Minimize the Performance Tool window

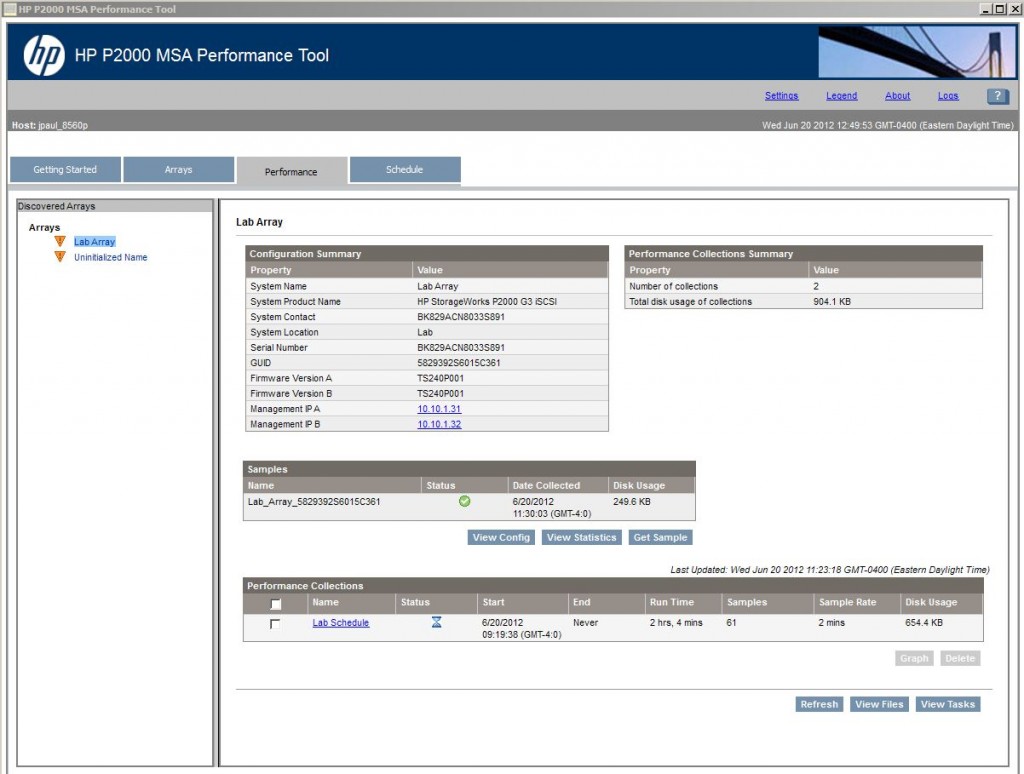click(986, 9)
